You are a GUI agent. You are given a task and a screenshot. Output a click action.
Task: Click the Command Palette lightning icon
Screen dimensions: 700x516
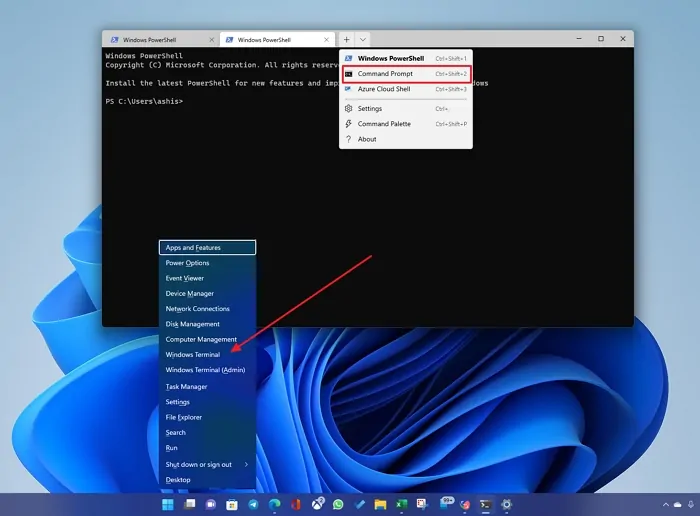click(349, 124)
